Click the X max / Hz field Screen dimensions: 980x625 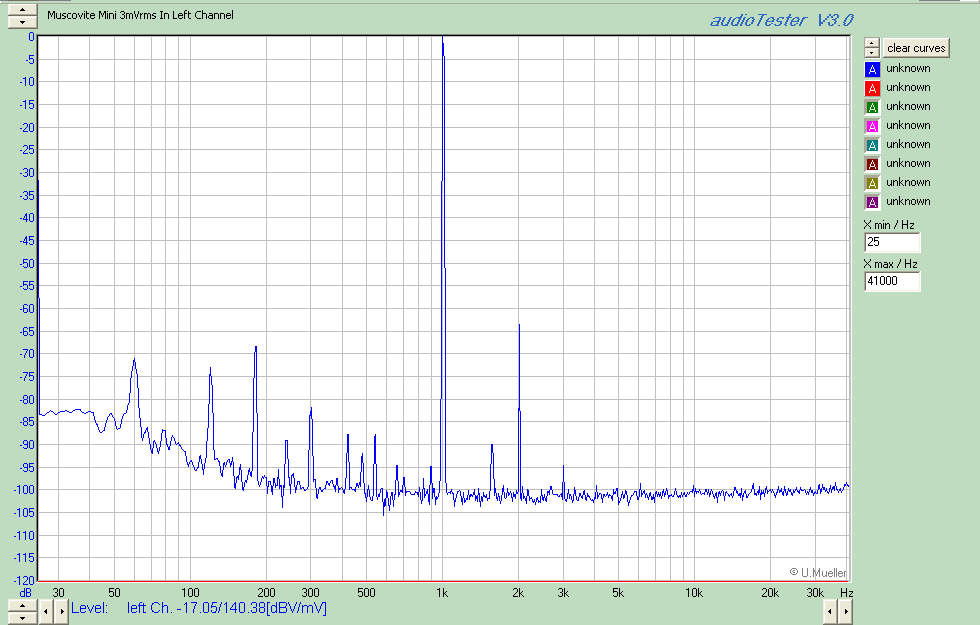point(892,281)
